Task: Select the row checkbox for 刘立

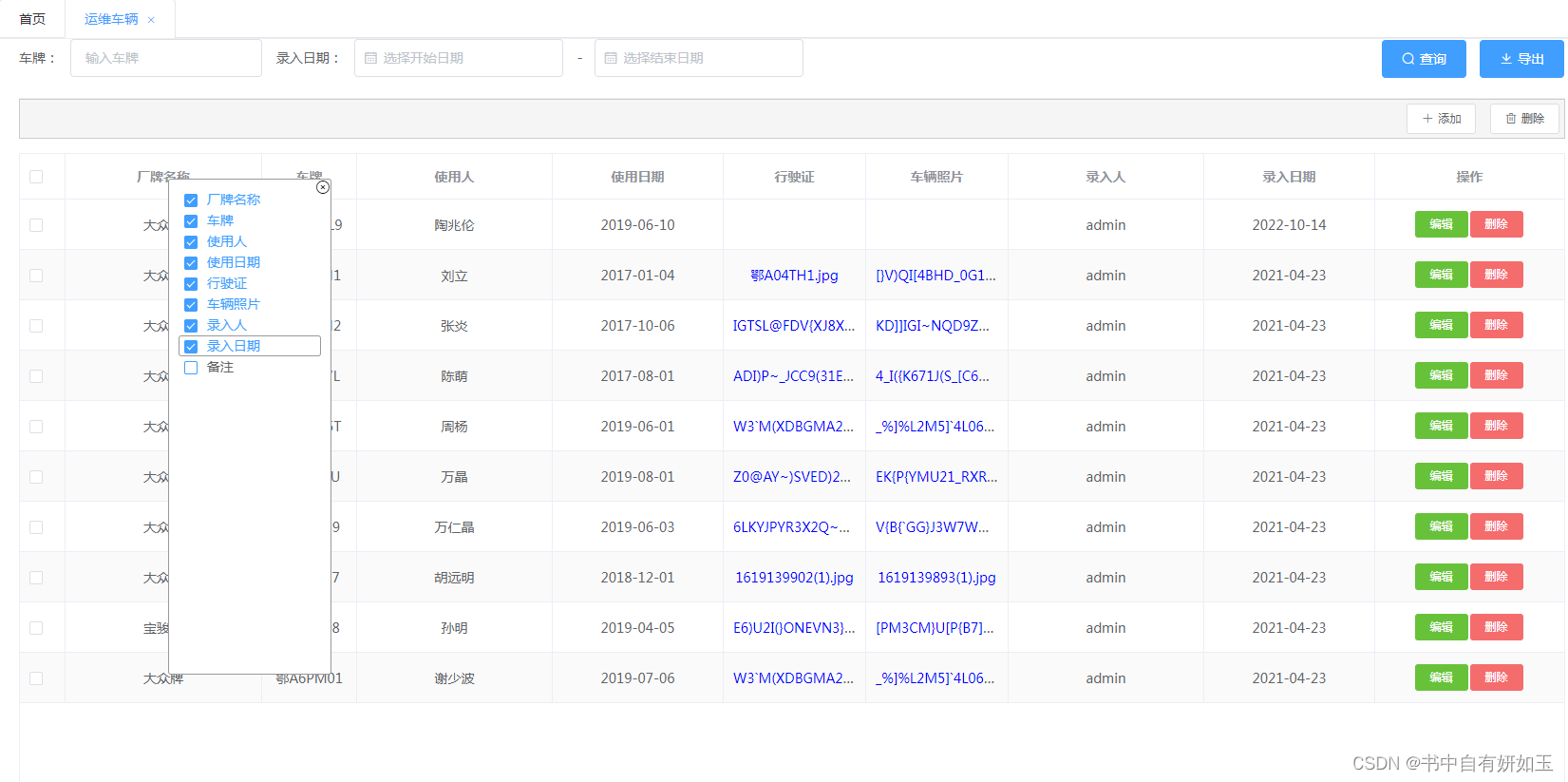Action: click(x=36, y=276)
